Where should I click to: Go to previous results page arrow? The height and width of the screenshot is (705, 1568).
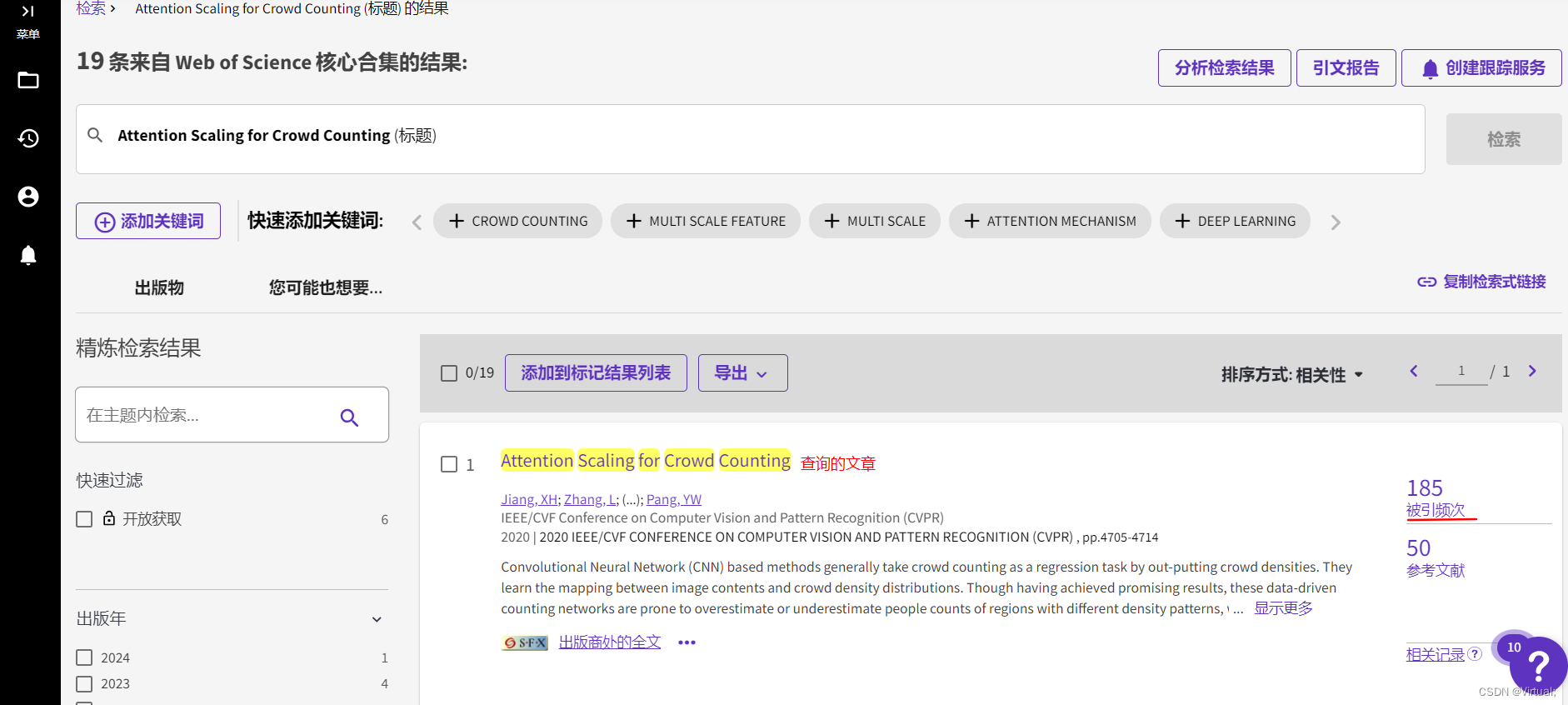1414,372
